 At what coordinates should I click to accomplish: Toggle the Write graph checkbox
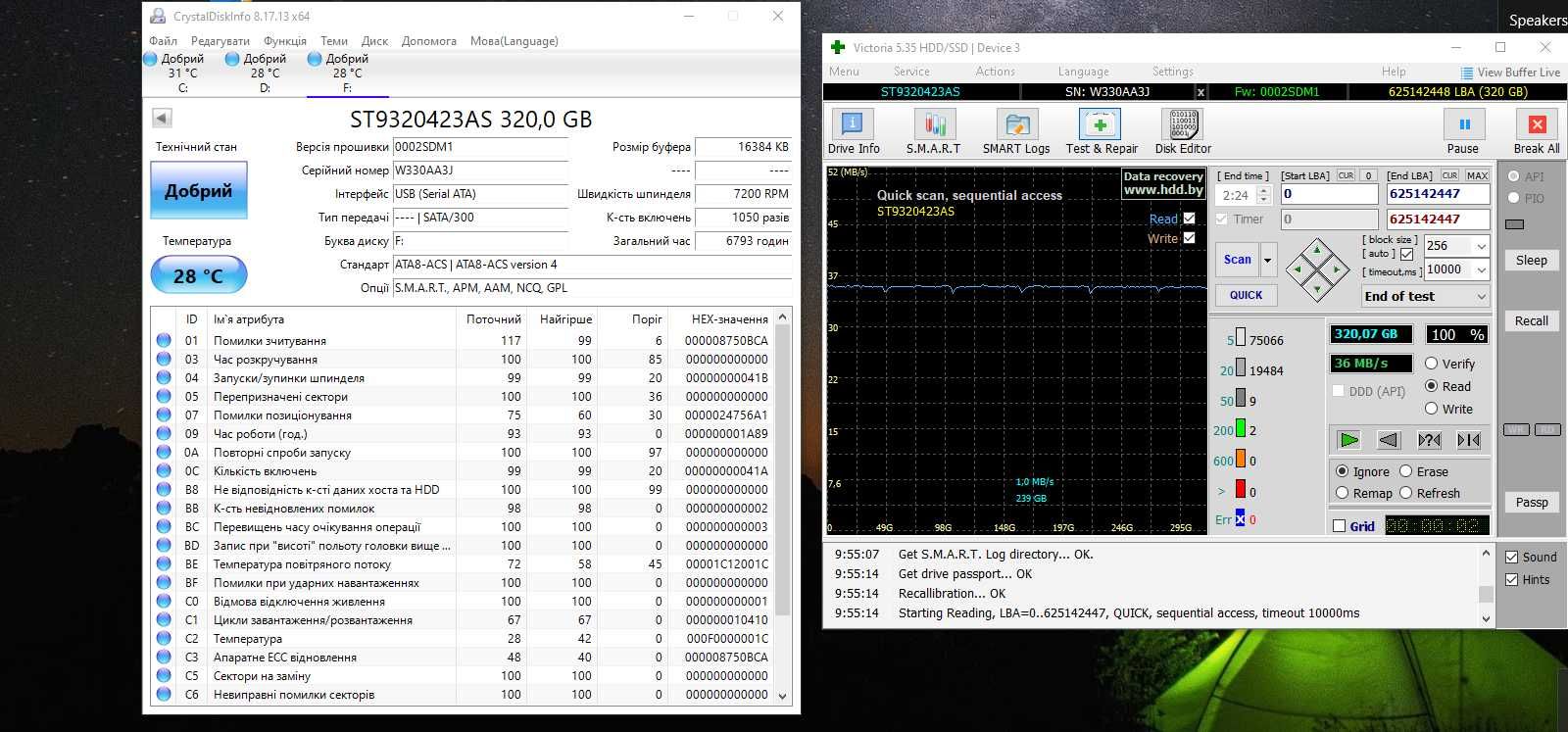[1190, 238]
